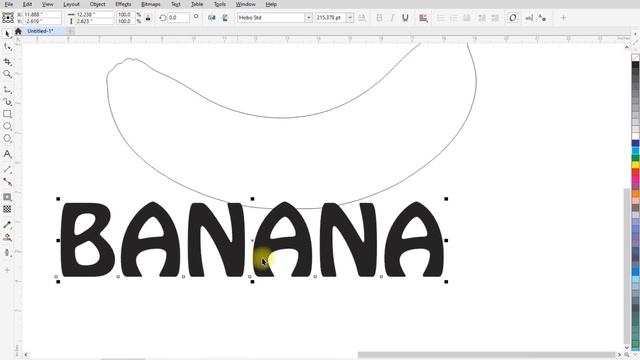Add a new document tab
The width and height of the screenshot is (640, 360).
point(70,31)
